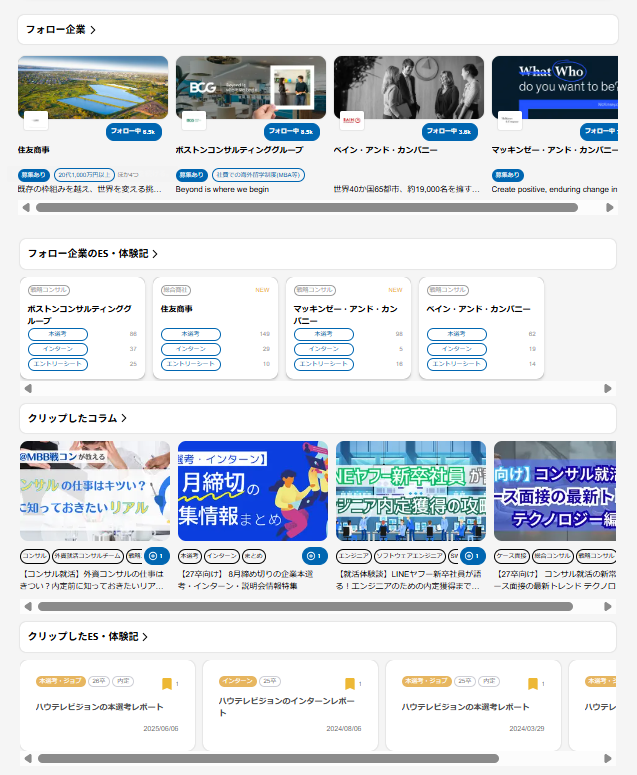Click the BCG company logo icon
The width and height of the screenshot is (637, 775).
pos(194,121)
